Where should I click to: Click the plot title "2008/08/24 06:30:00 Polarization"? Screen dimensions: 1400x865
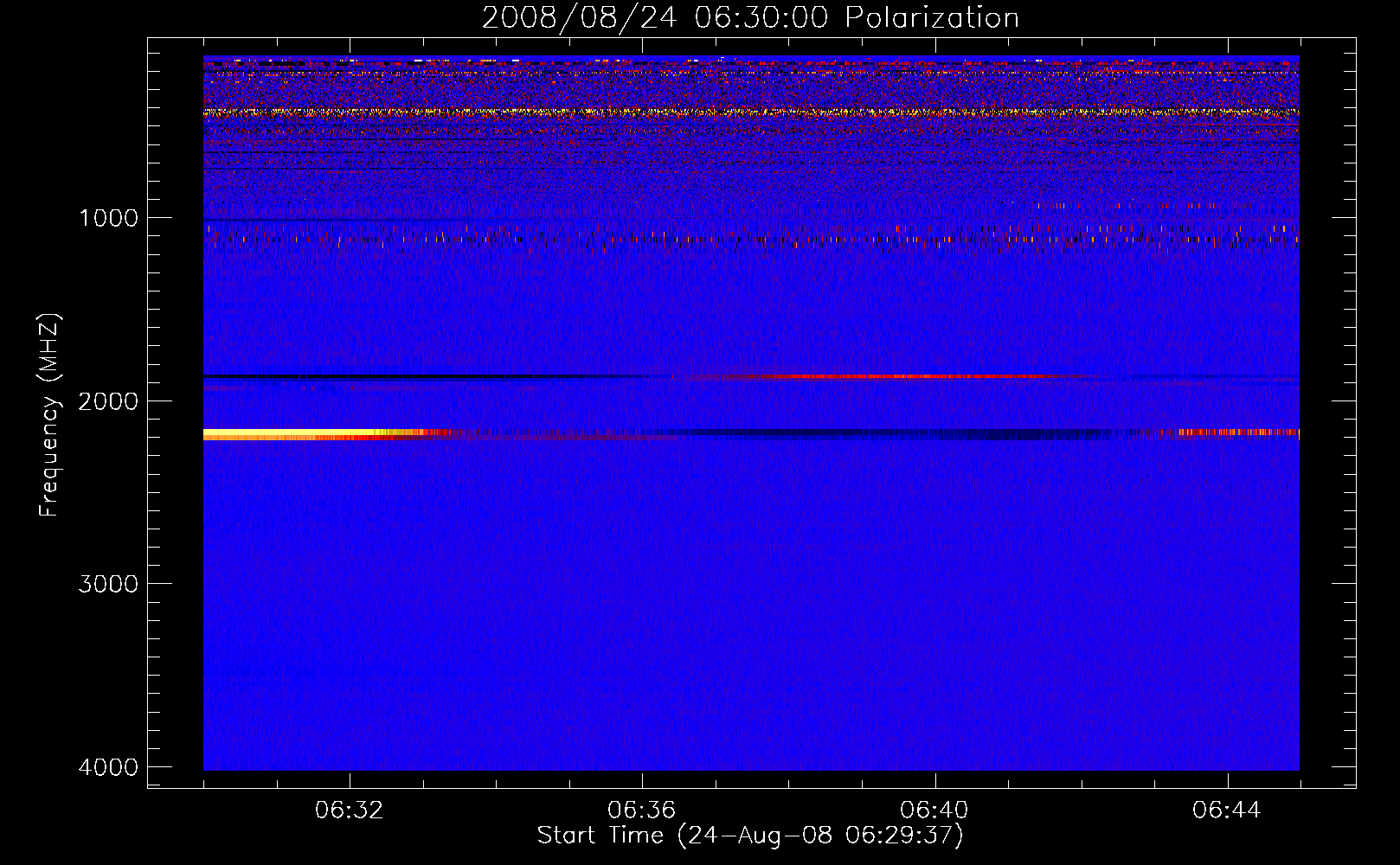(750, 17)
